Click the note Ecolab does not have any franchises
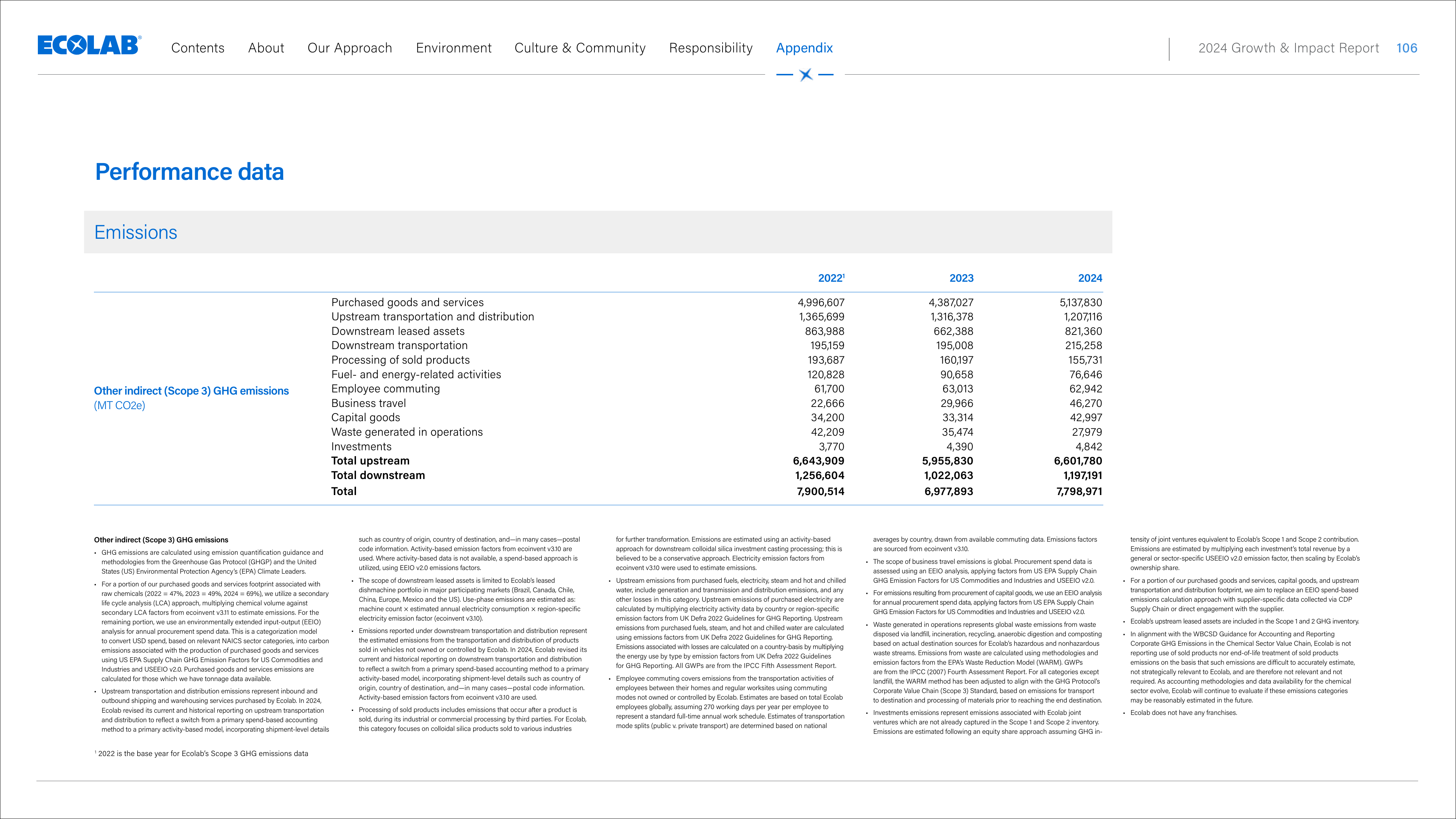This screenshot has width=1456, height=819. (x=1184, y=713)
